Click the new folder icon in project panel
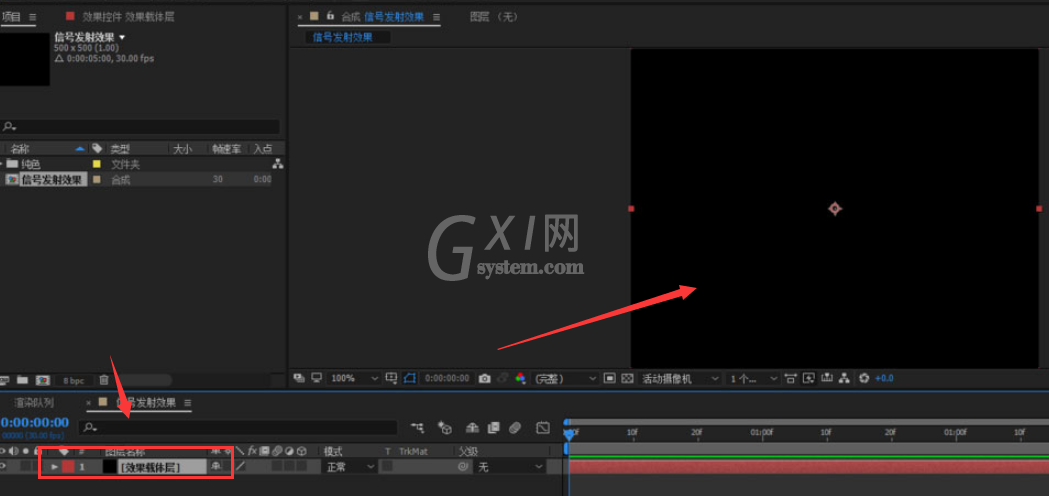1049x496 pixels. [23, 380]
